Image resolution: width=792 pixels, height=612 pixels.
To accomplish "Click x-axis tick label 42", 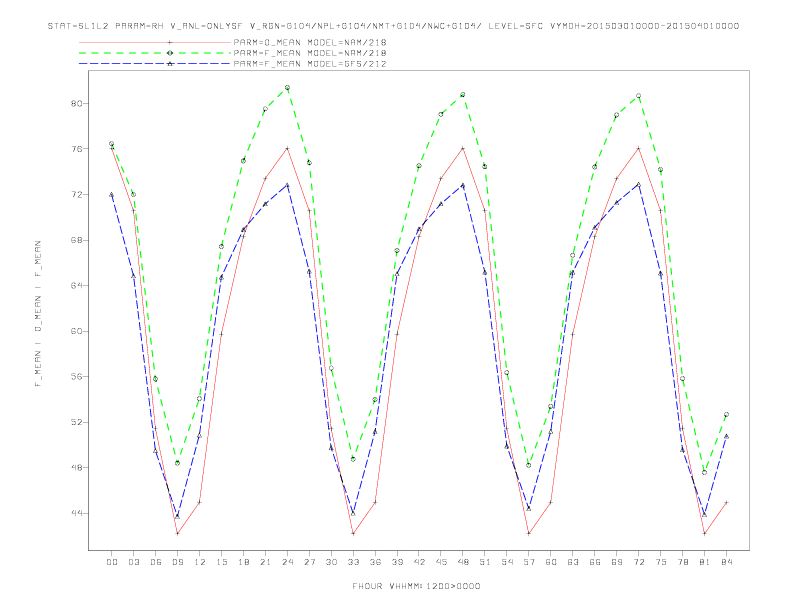I will [x=419, y=562].
